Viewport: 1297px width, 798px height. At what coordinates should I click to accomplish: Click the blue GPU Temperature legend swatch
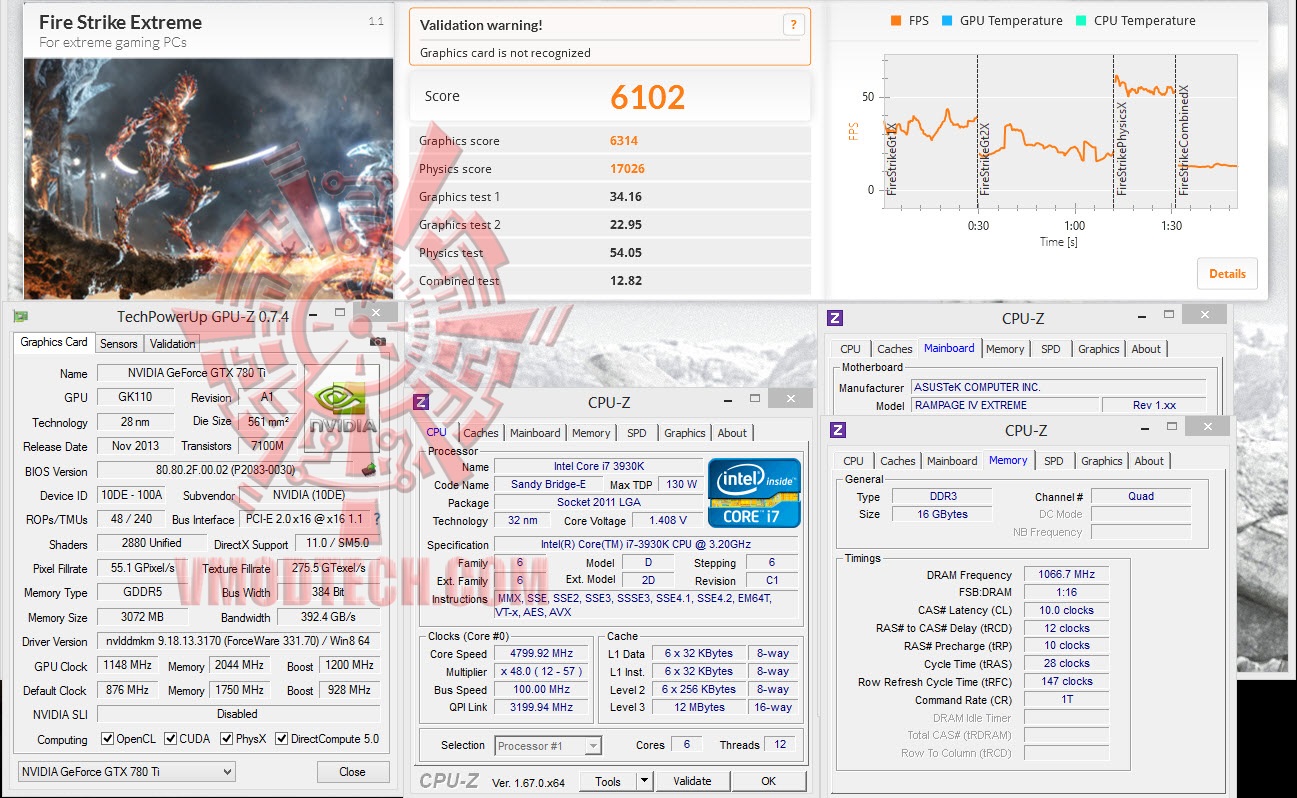pyautogui.click(x=946, y=20)
